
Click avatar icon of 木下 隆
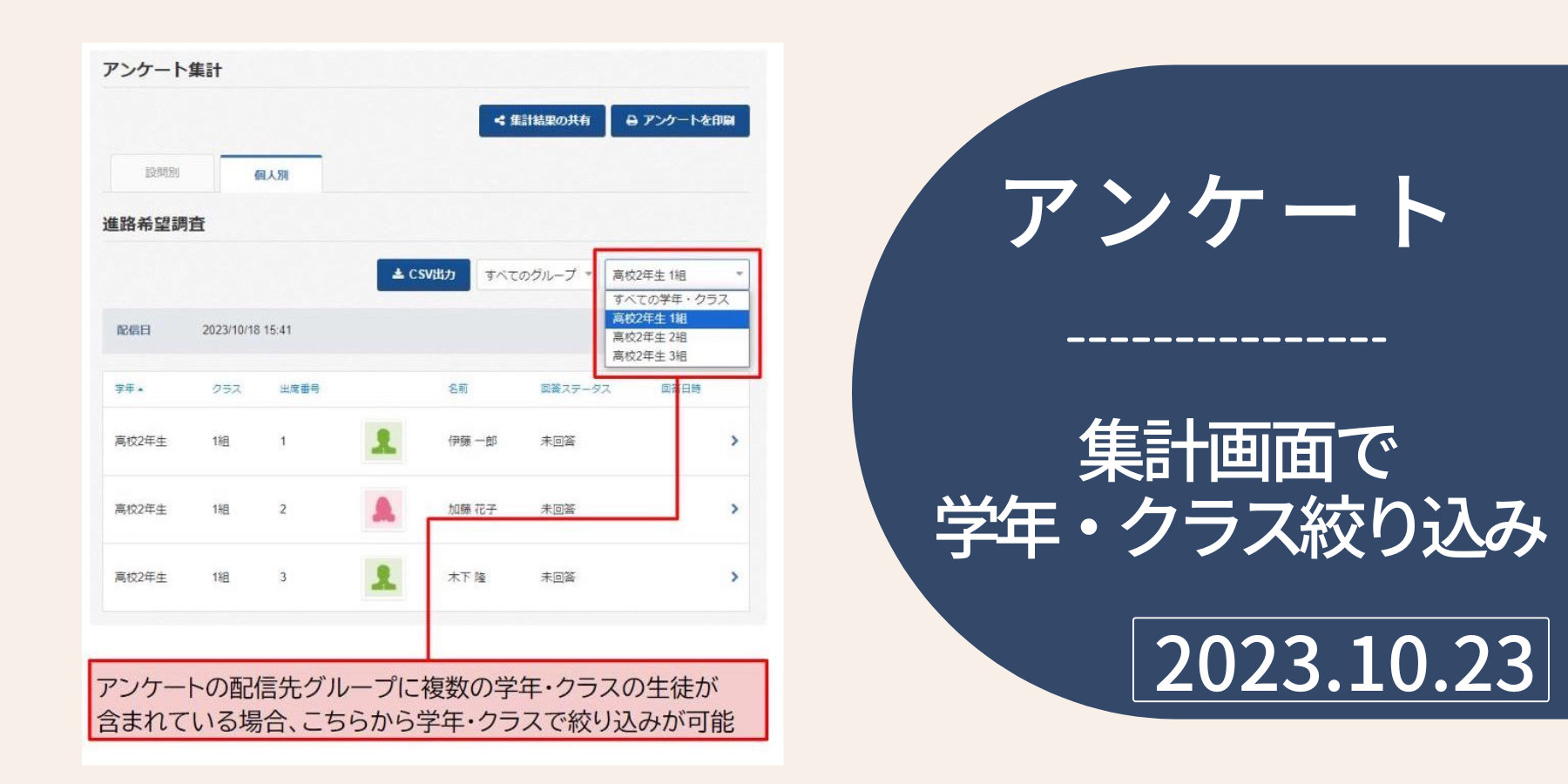(383, 577)
